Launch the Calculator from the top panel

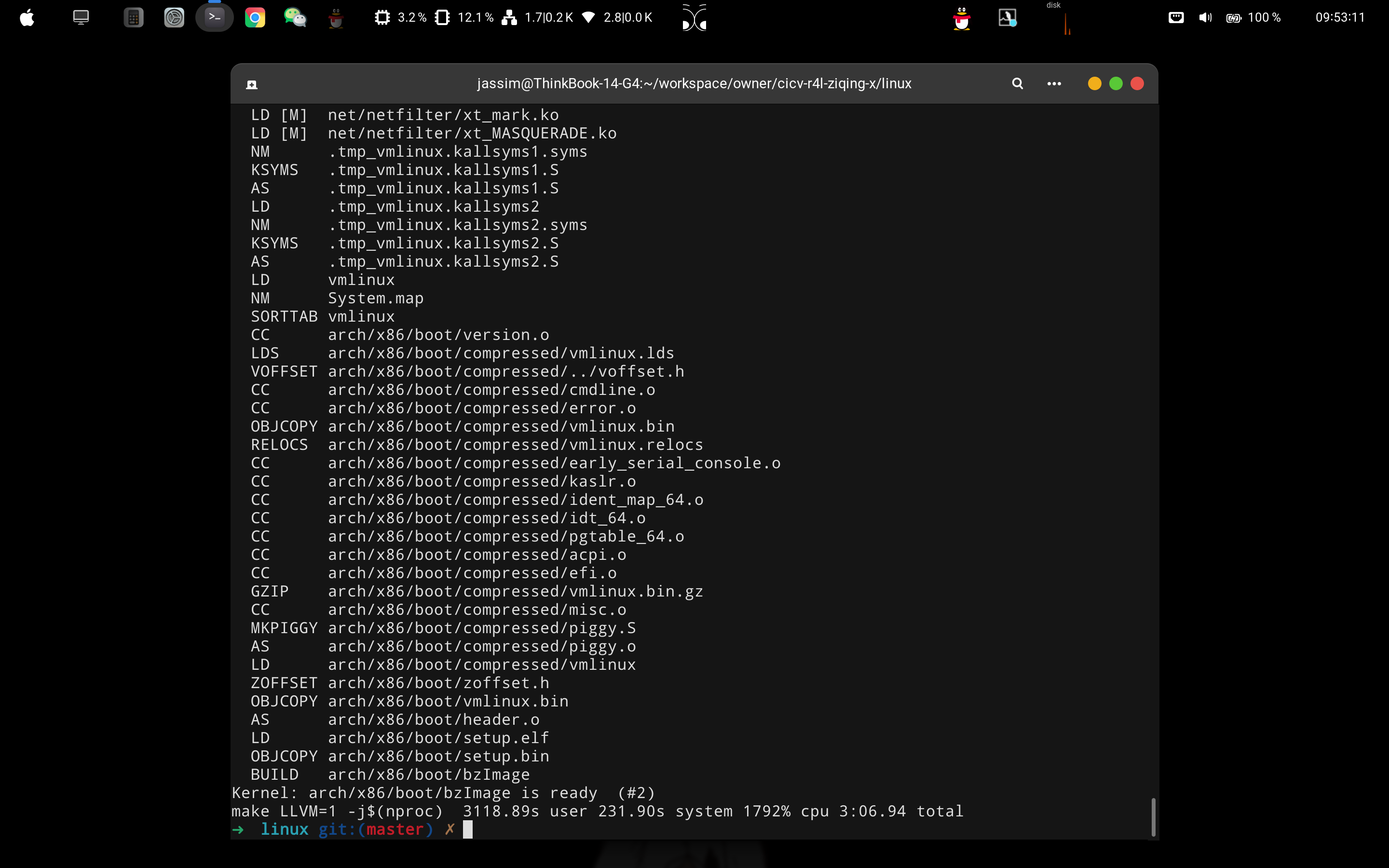[x=133, y=18]
